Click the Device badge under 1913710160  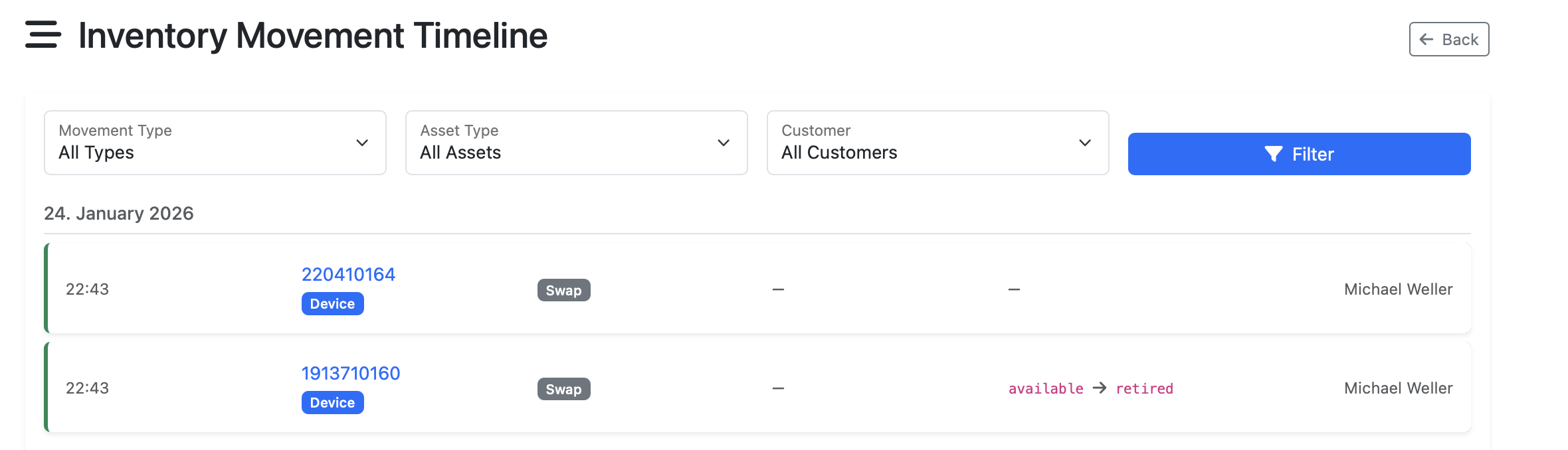[332, 402]
